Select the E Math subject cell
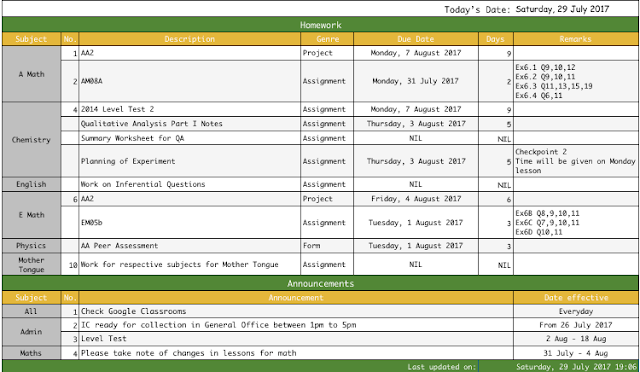 (31, 215)
